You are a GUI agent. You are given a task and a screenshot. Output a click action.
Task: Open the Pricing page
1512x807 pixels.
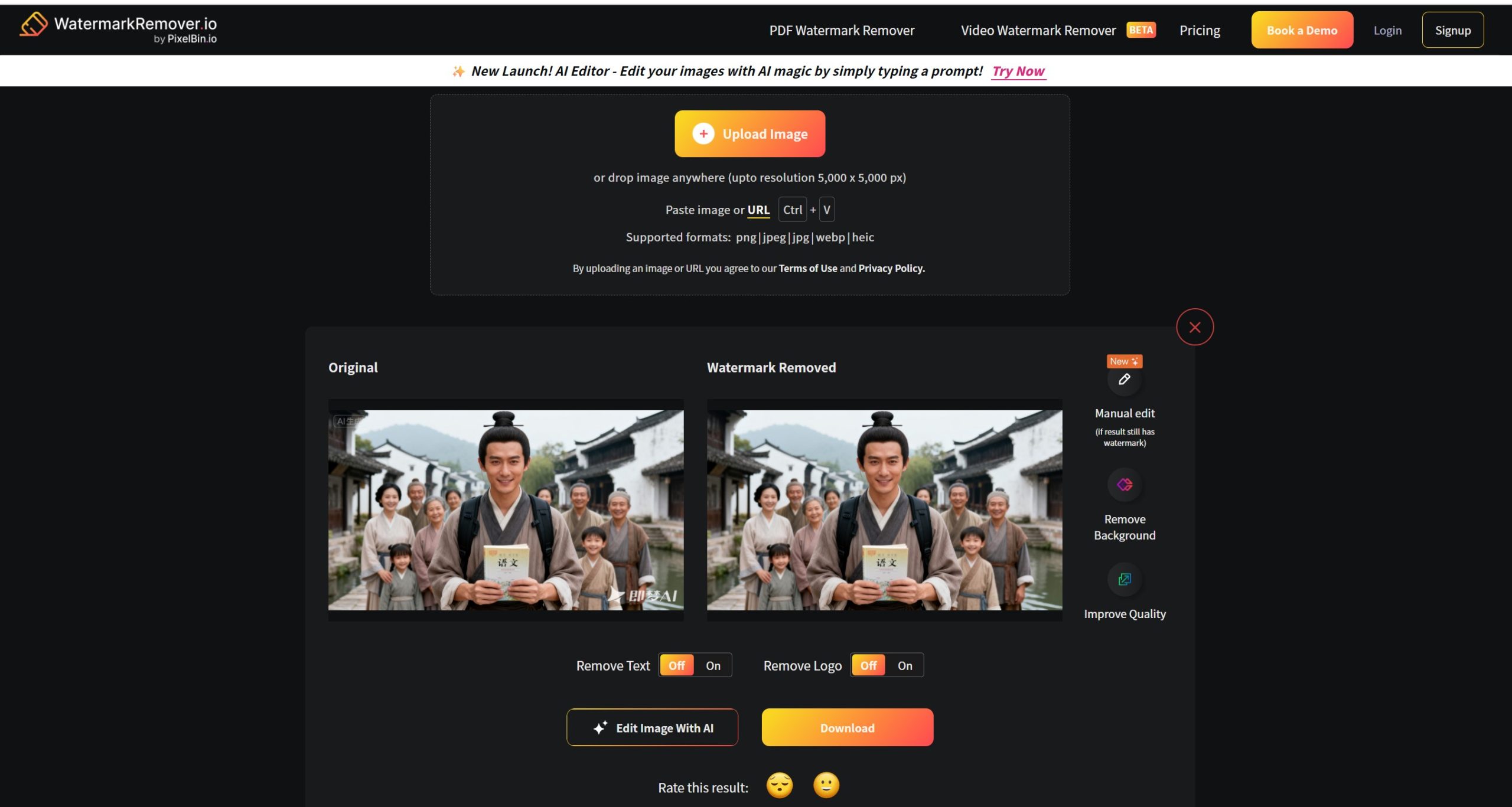pos(1200,30)
